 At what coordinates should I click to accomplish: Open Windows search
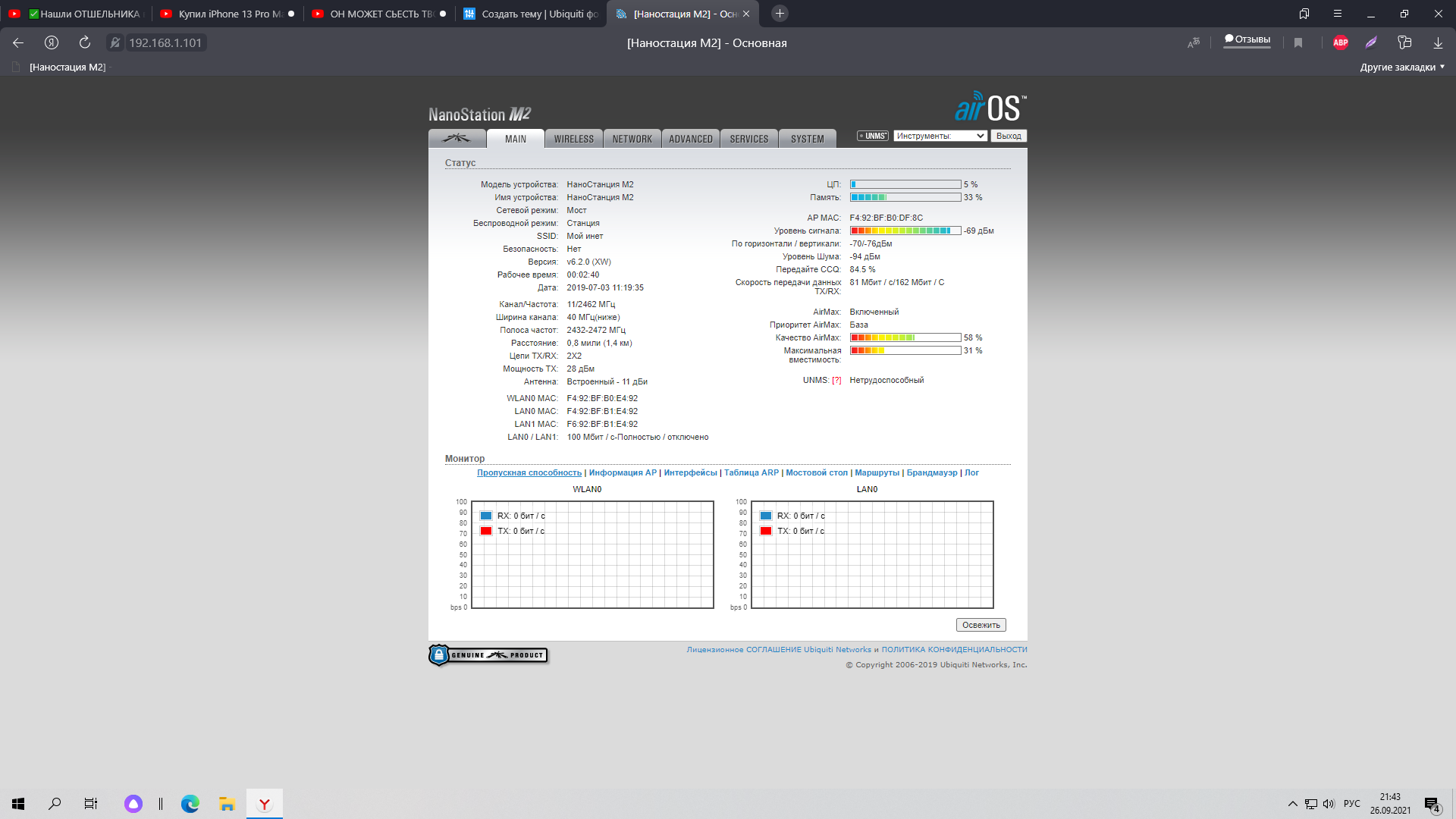pyautogui.click(x=55, y=804)
